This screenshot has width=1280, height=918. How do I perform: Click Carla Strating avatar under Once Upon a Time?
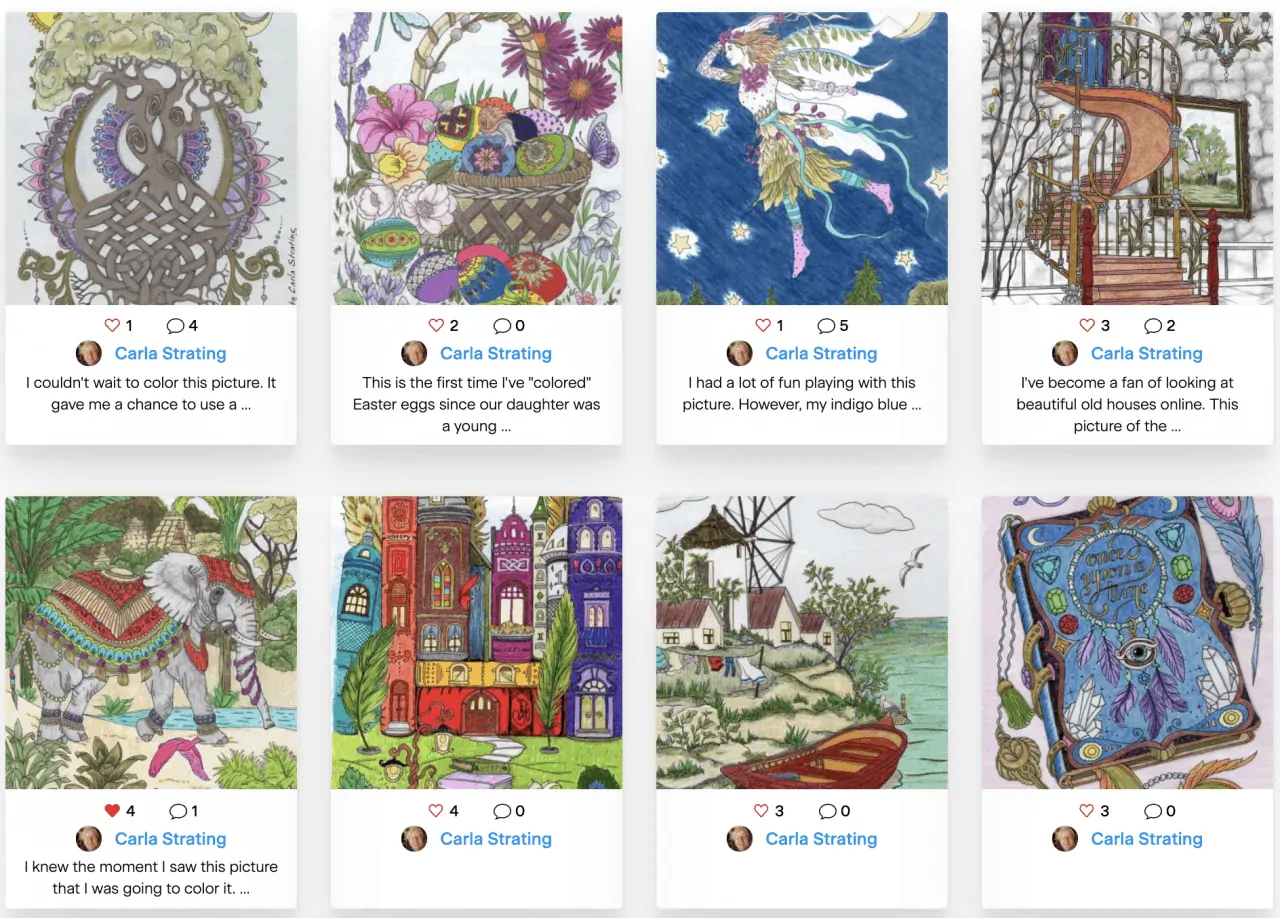(1065, 839)
